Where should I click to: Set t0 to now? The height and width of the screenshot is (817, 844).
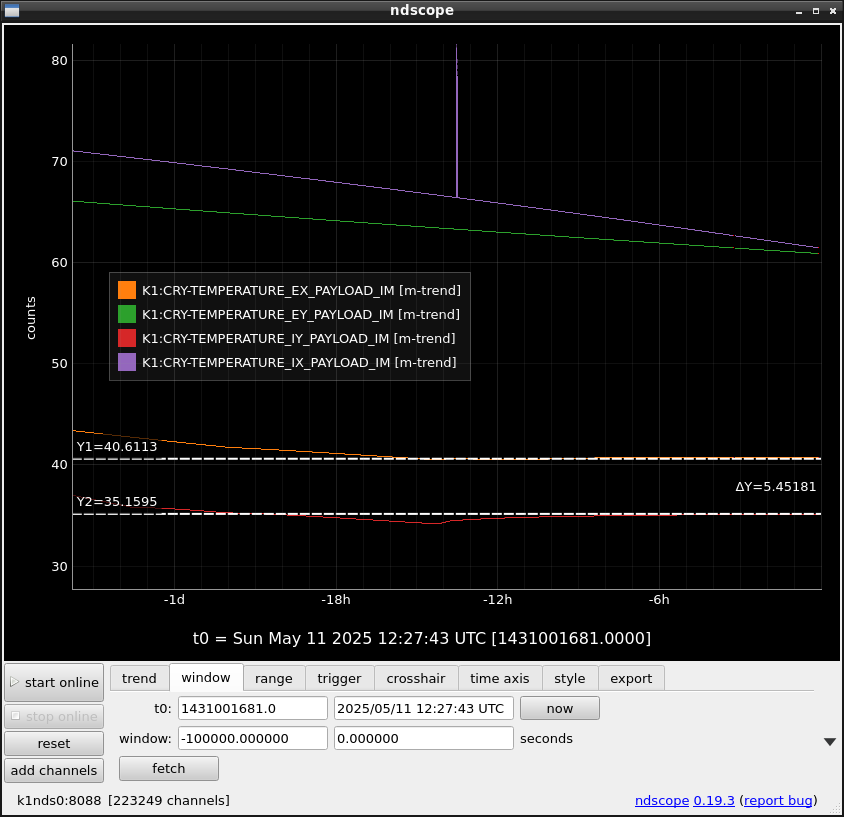click(560, 708)
